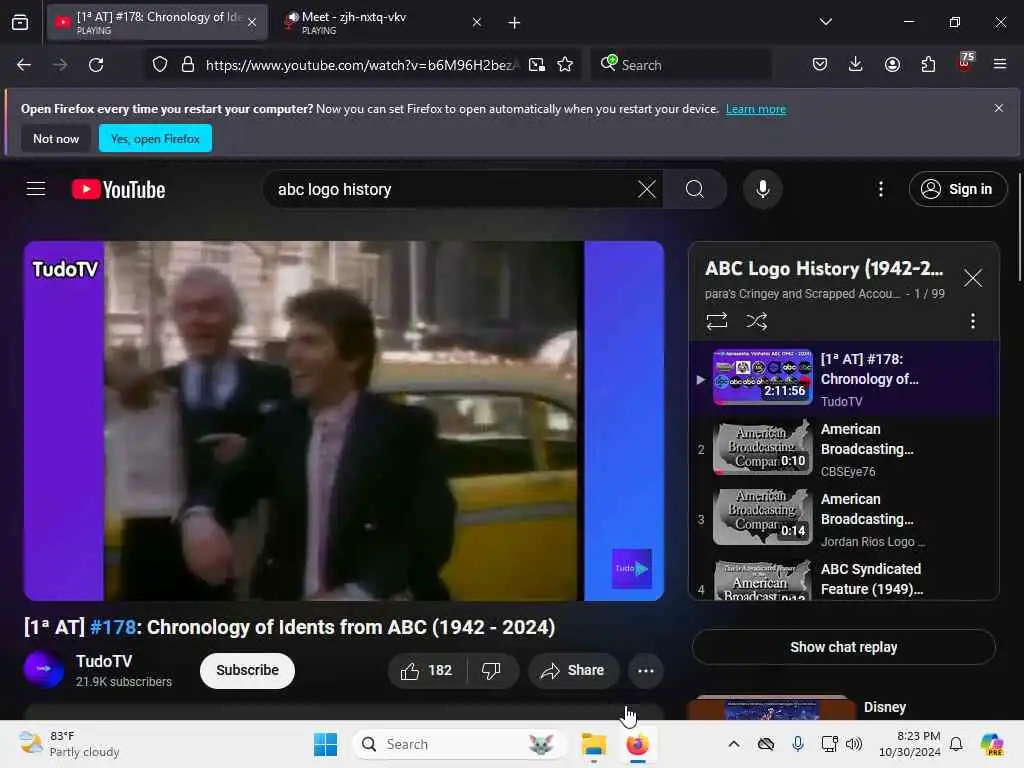Open a new Firefox tab
Viewport: 1024px width, 768px height.
[x=515, y=23]
